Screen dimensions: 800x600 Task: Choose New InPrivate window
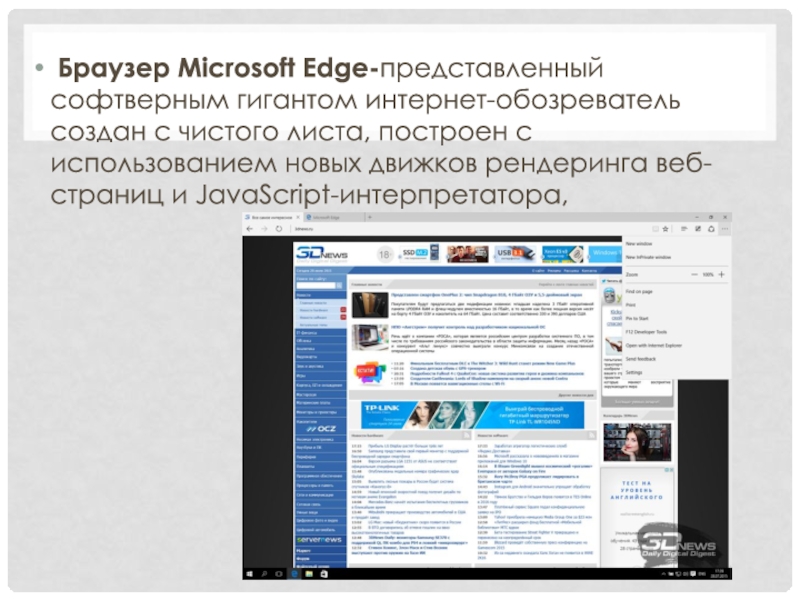[648, 257]
